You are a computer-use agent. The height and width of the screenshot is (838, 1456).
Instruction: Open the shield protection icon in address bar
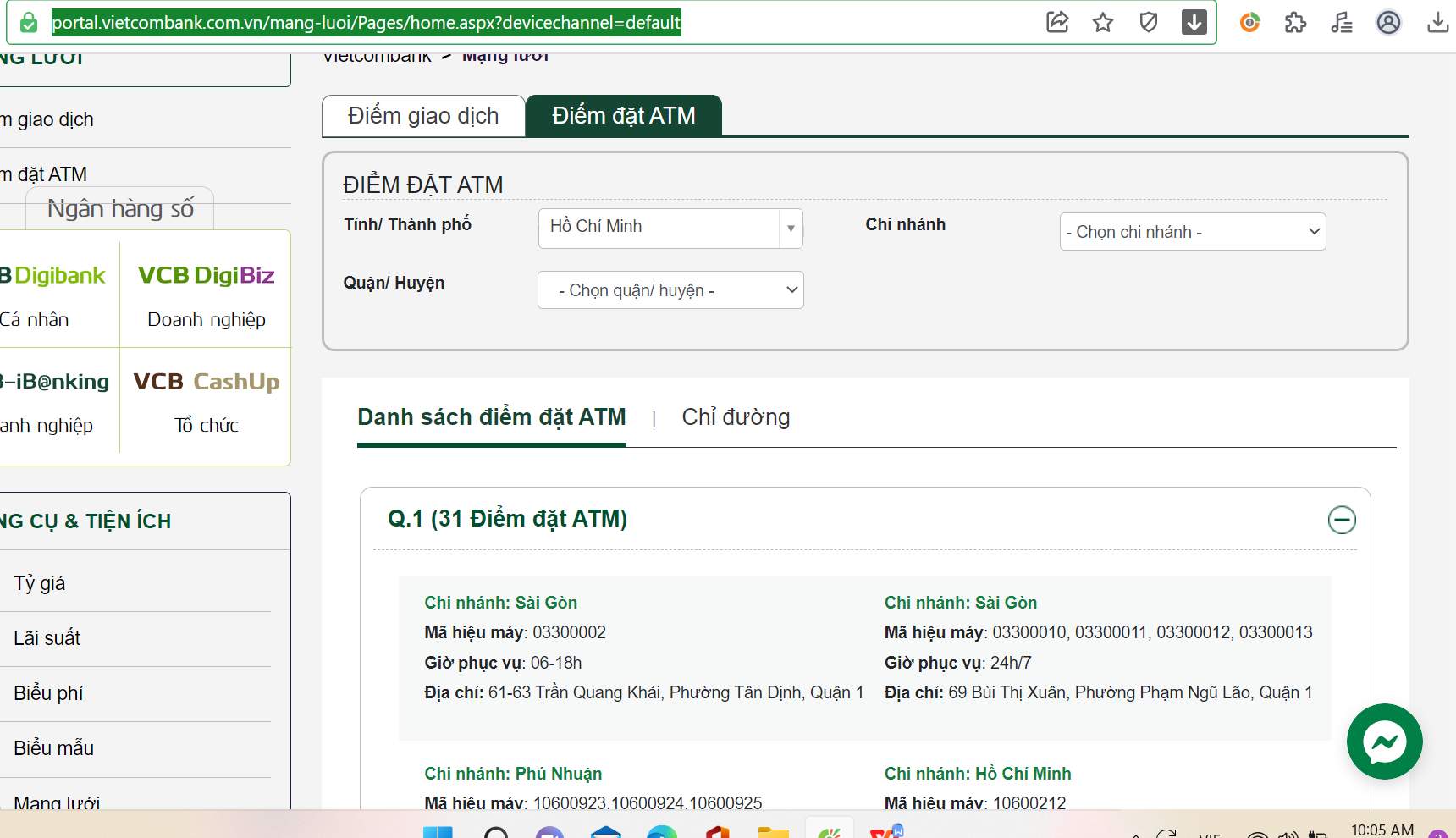pyautogui.click(x=1149, y=22)
